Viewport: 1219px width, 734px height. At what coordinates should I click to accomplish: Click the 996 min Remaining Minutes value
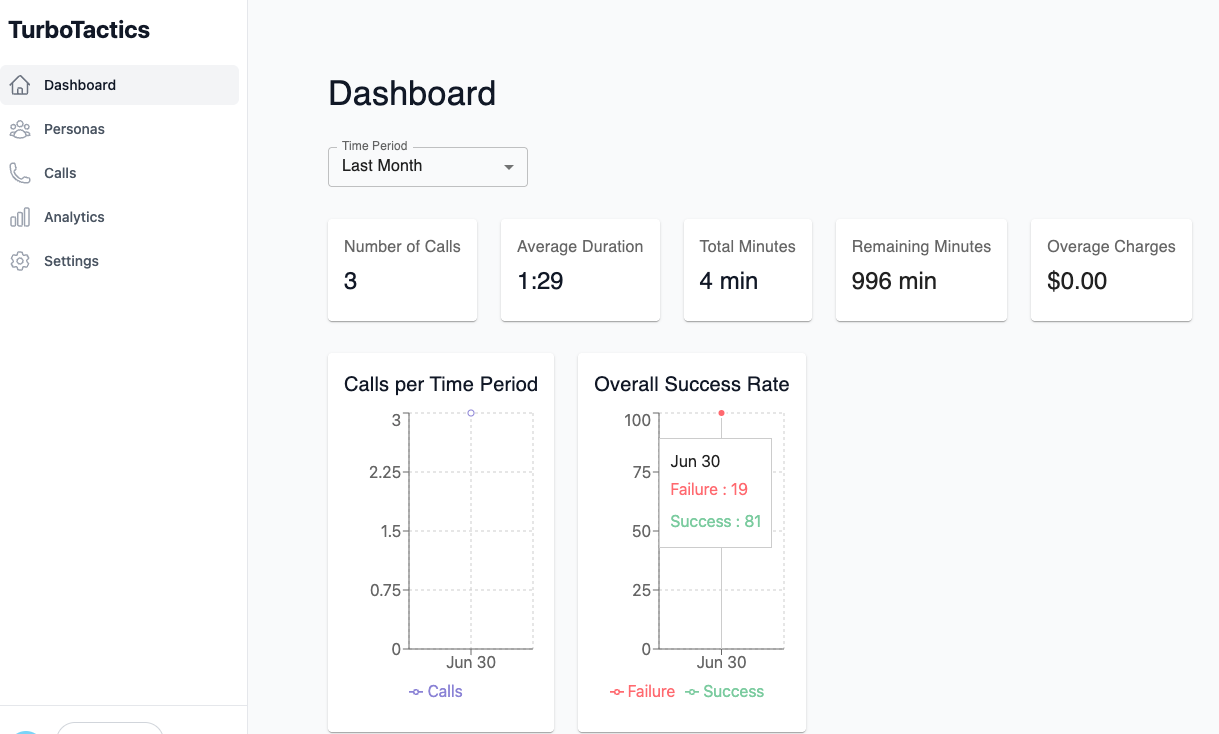[x=894, y=281]
